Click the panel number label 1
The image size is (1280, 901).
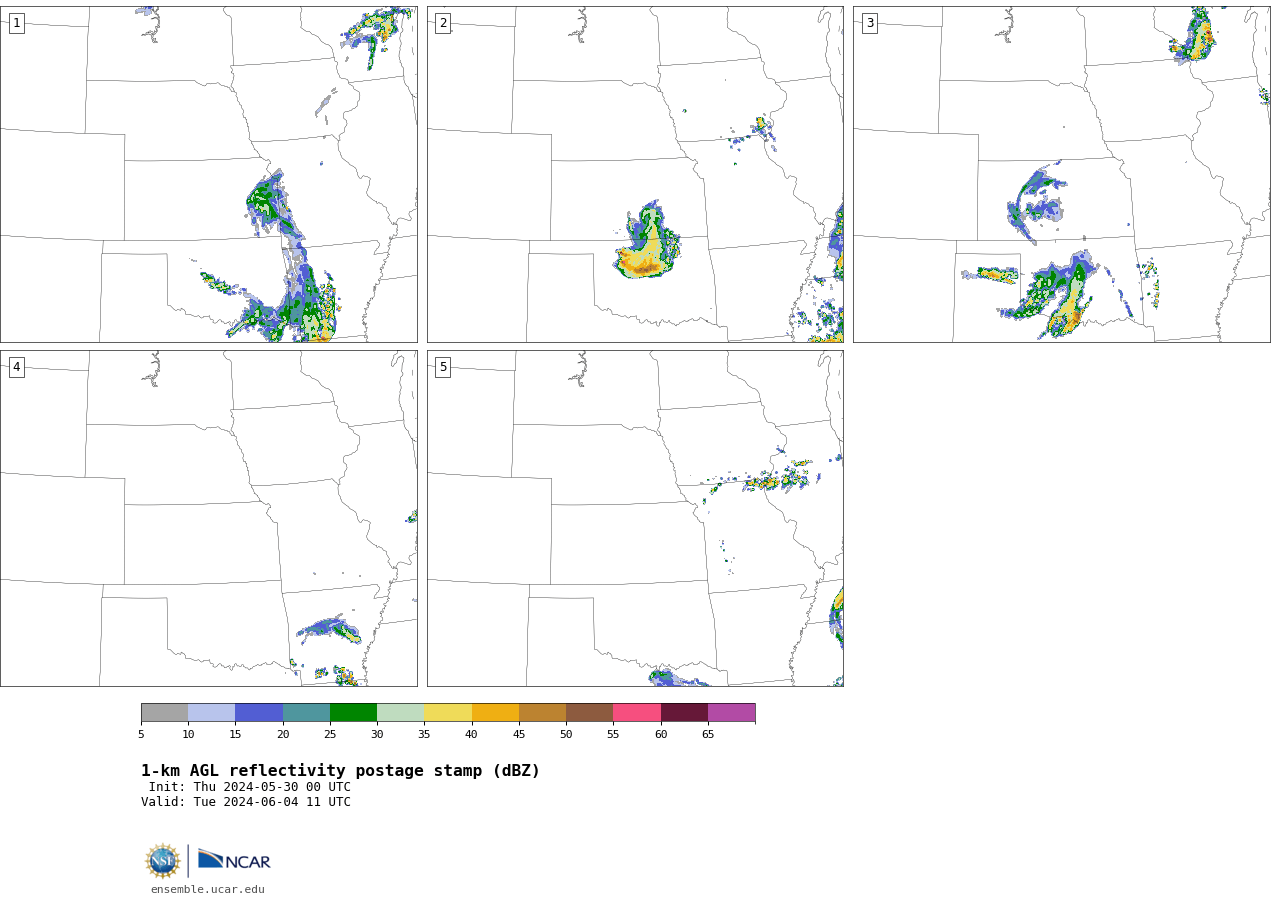(16, 23)
